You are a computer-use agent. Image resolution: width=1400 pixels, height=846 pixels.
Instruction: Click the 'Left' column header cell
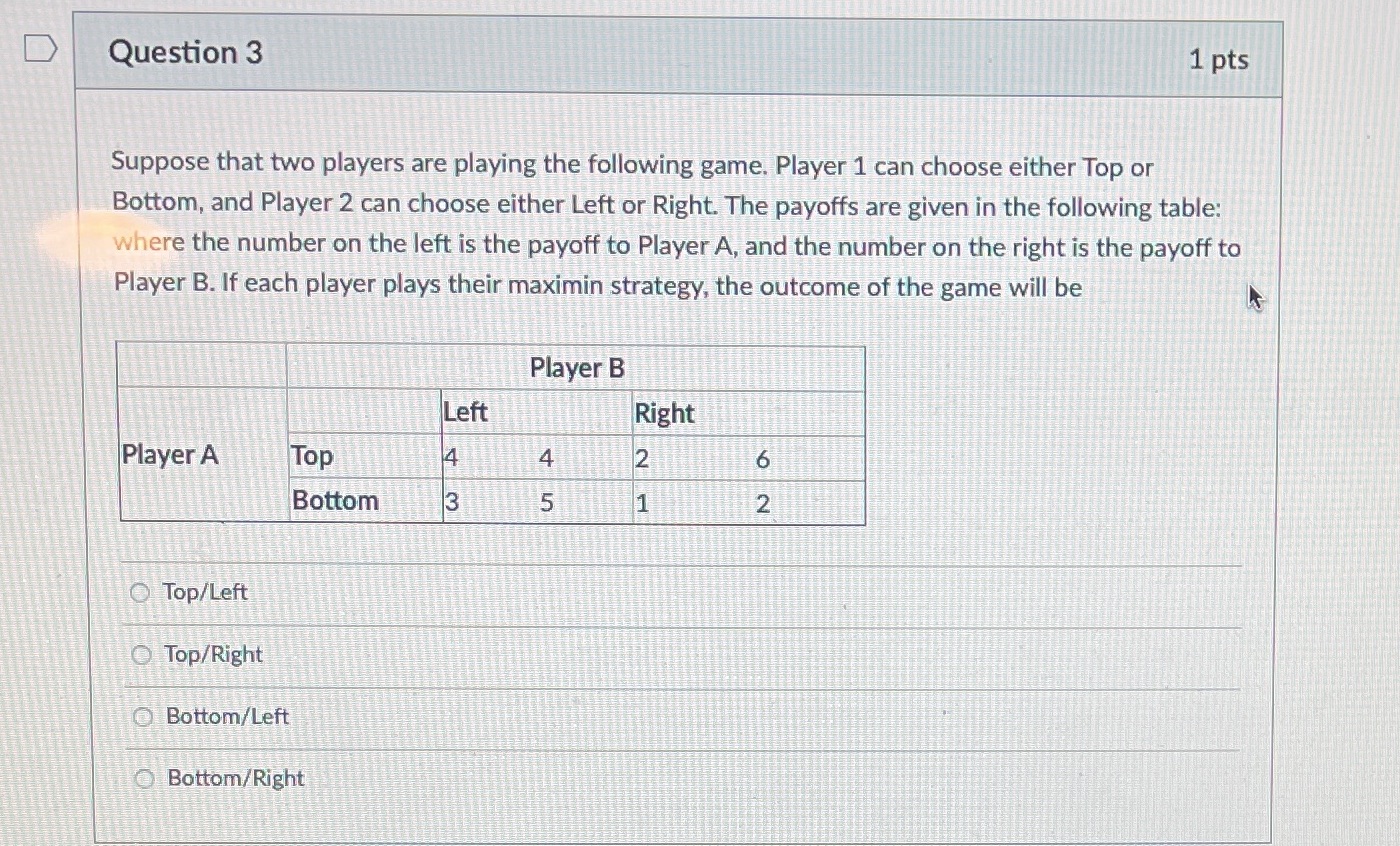tap(465, 412)
